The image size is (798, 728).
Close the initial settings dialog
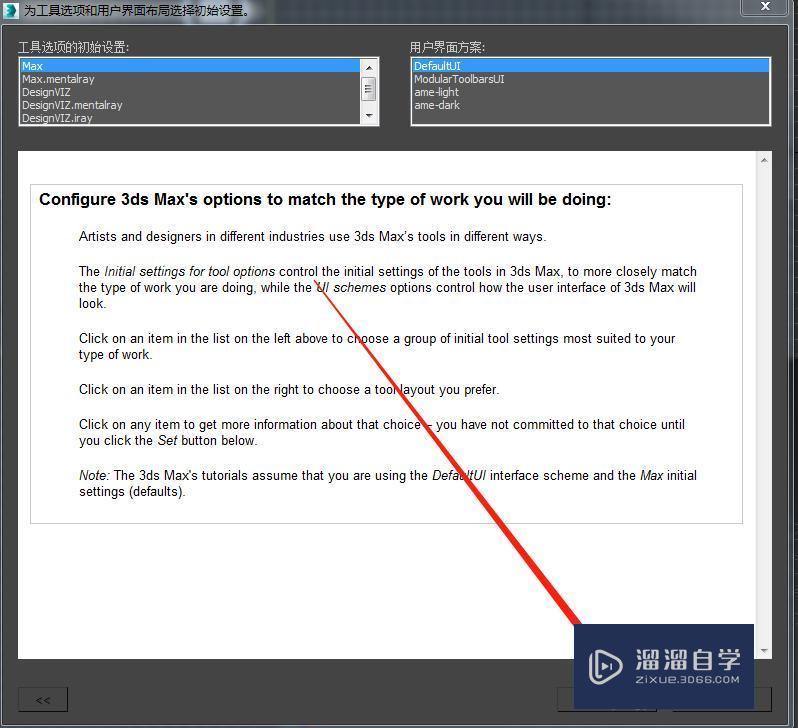[765, 6]
